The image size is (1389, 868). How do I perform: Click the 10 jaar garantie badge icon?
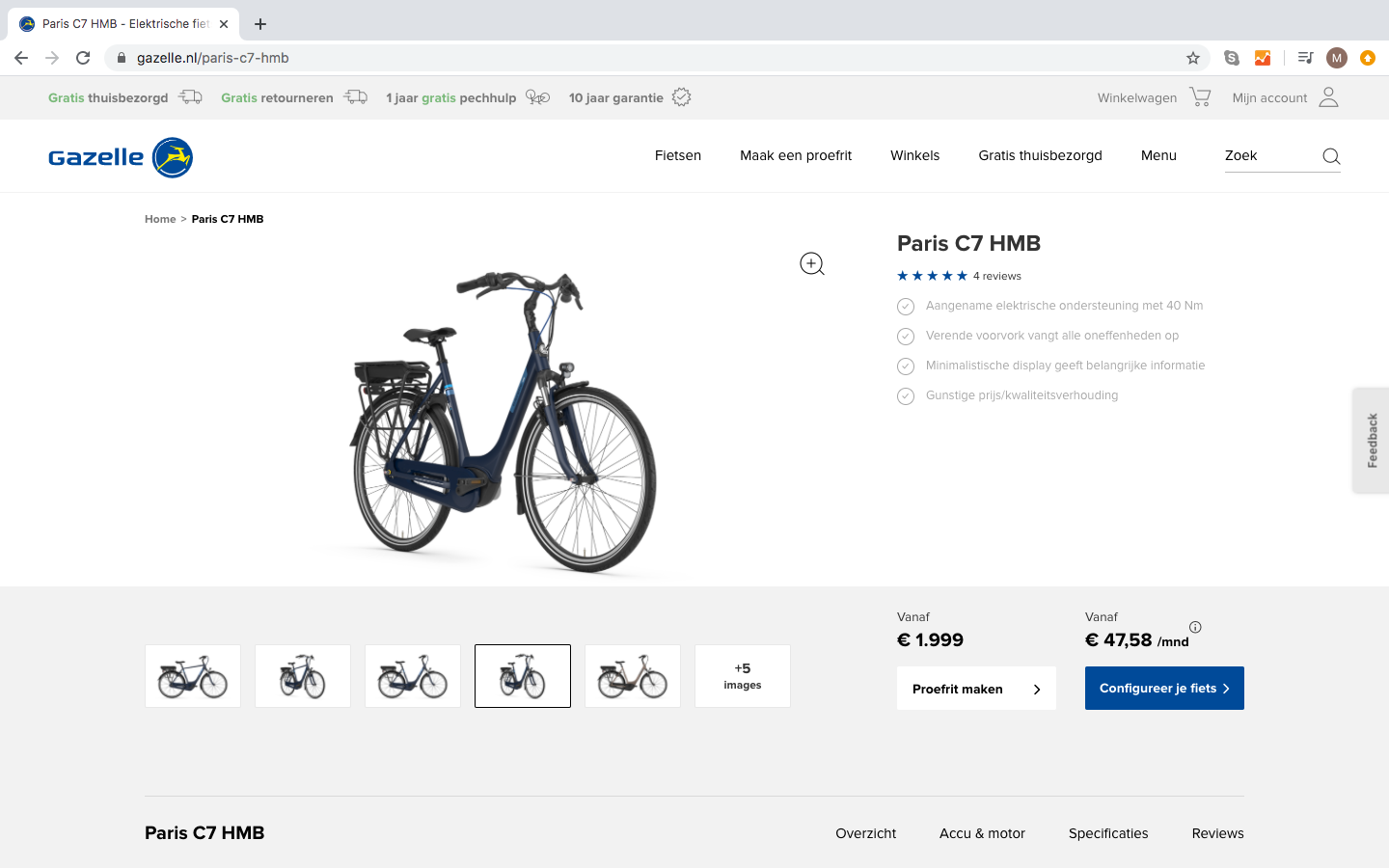coord(682,97)
